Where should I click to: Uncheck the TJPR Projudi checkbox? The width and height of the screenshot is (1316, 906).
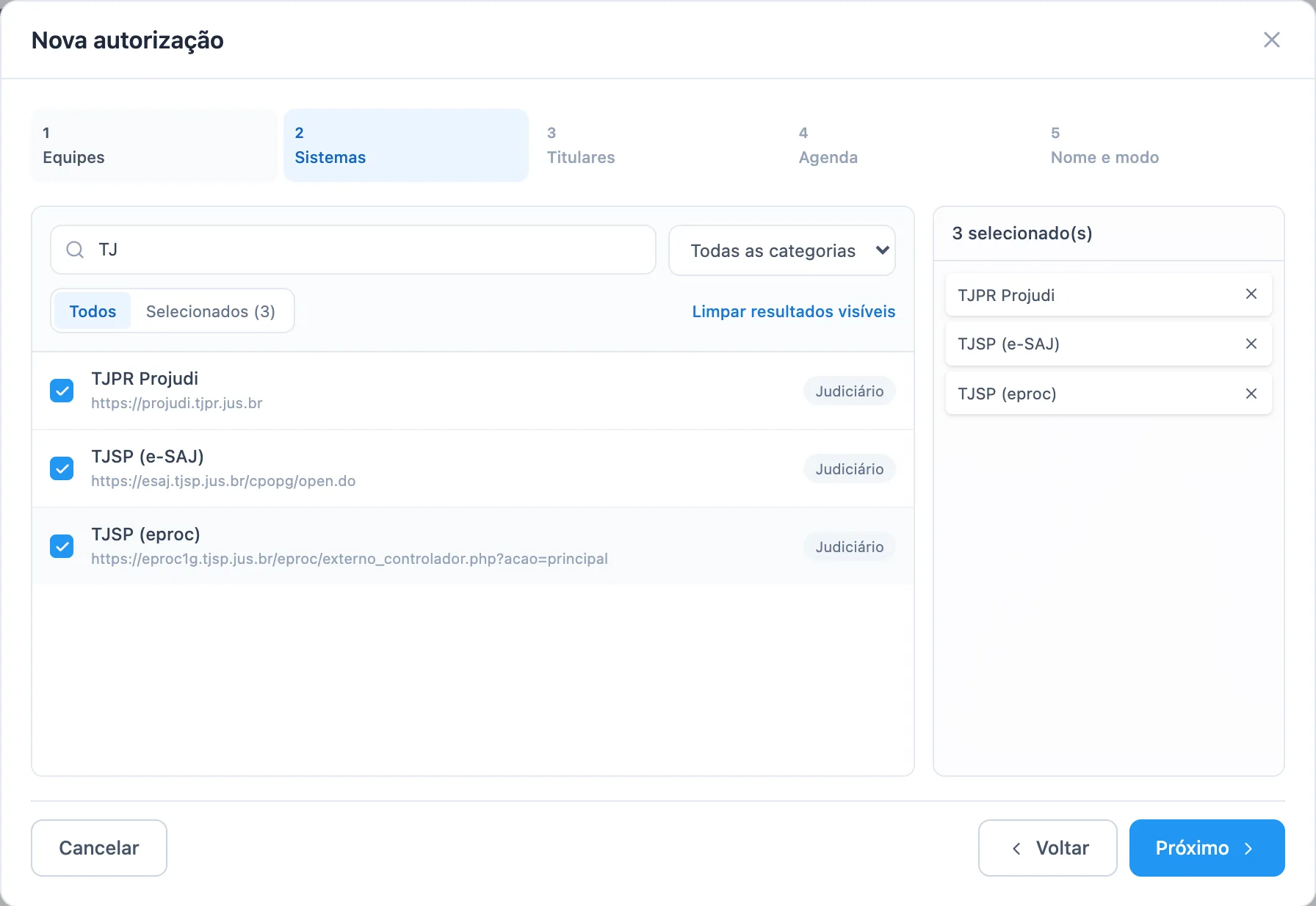pos(62,391)
